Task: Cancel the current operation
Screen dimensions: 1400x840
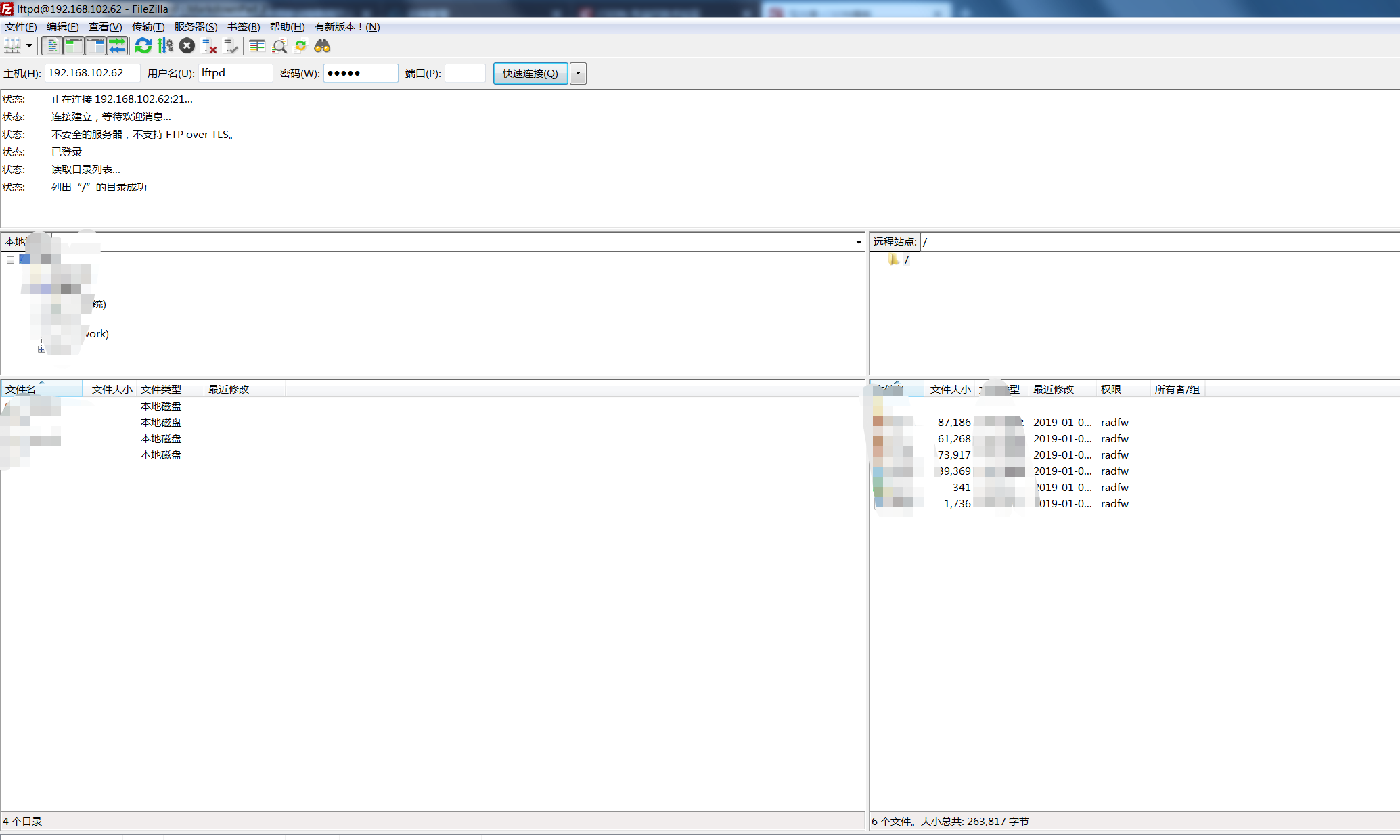Action: 187,46
